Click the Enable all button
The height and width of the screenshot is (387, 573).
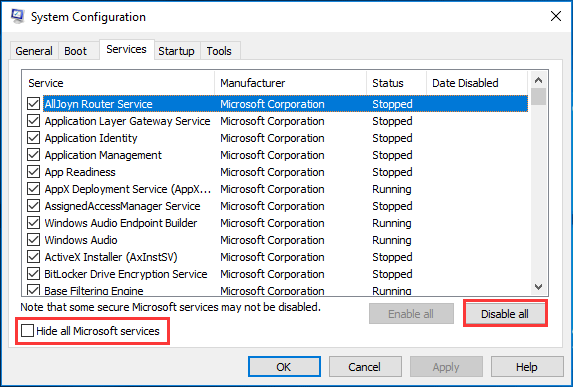(411, 314)
